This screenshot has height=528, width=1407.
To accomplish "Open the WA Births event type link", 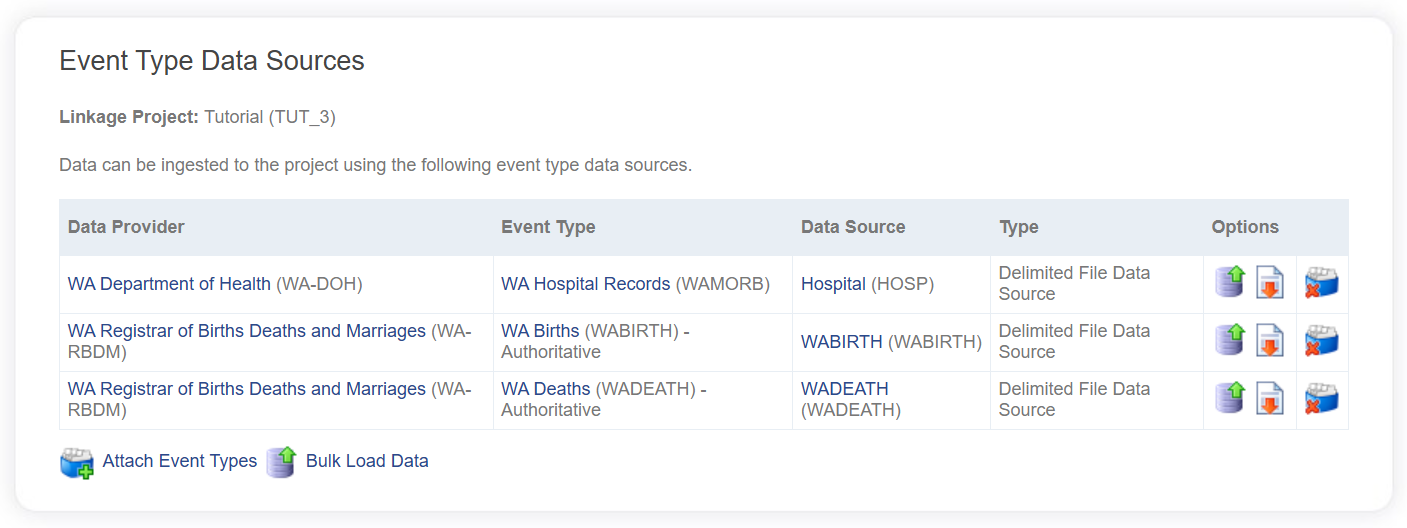I will (540, 331).
